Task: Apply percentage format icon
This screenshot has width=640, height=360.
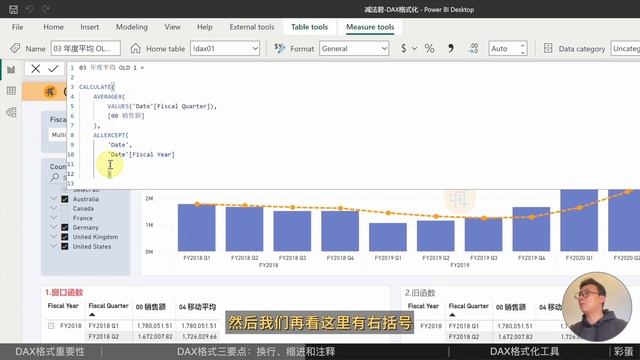Action: [429, 49]
